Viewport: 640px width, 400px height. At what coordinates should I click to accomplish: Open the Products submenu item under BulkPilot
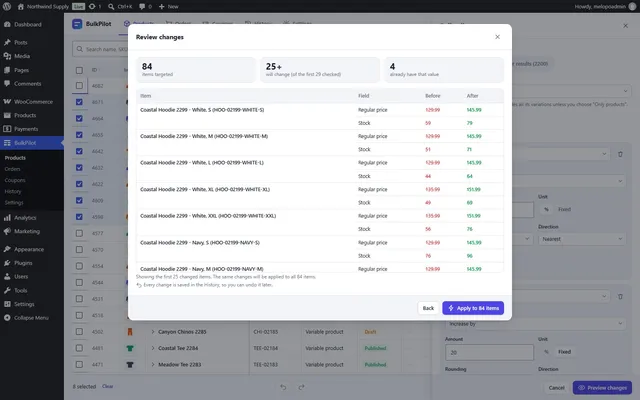point(15,158)
